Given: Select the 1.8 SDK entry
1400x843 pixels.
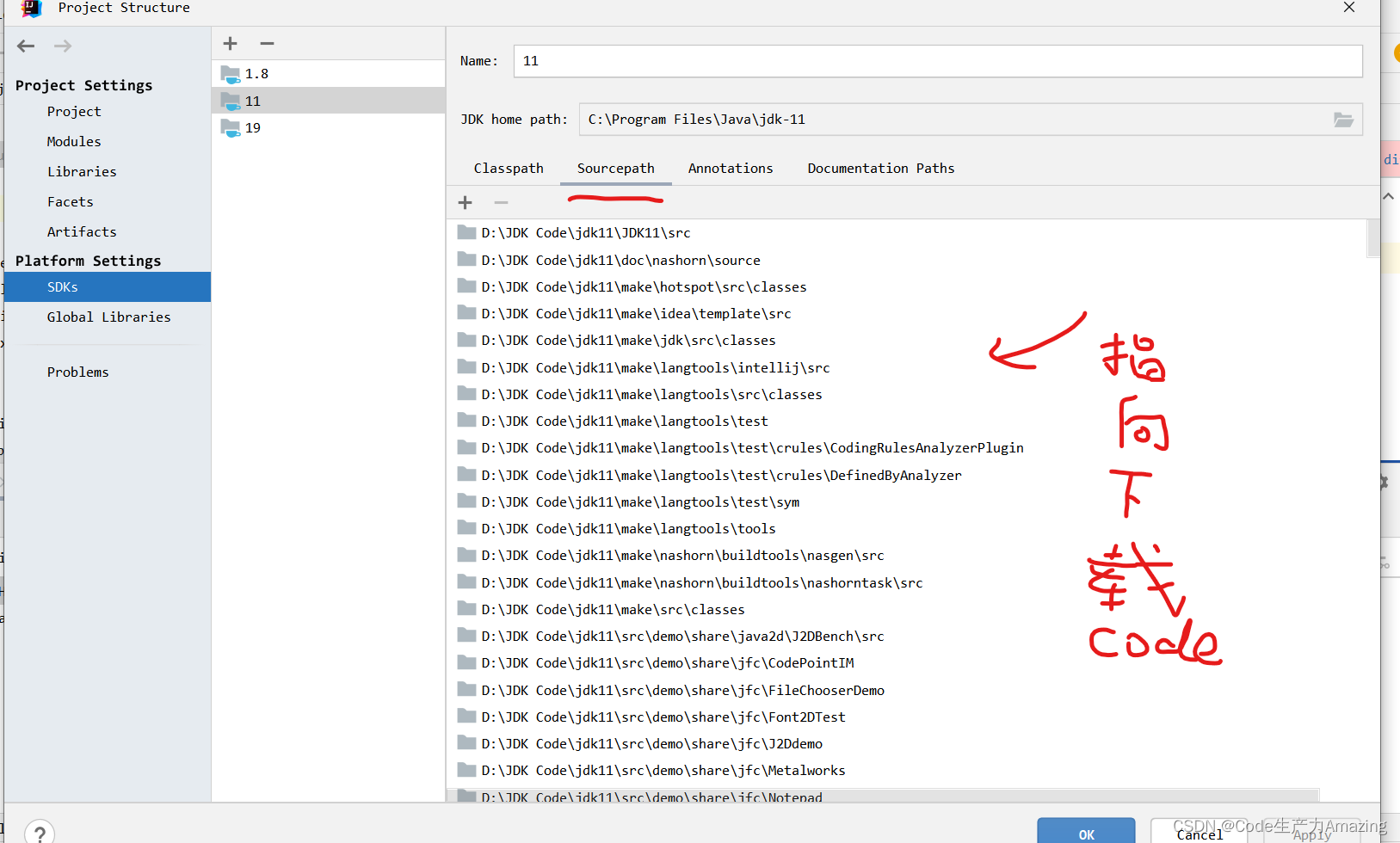Looking at the screenshot, I should pos(256,73).
